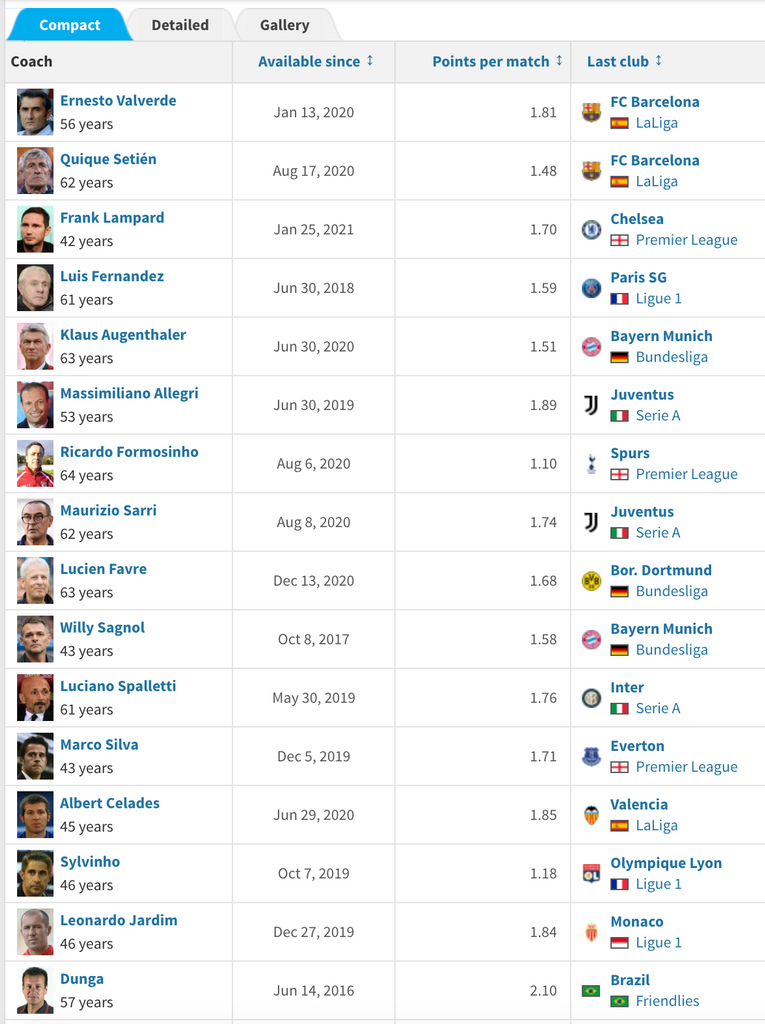
Task: Click Dunga's portrait thumbnail
Action: pos(35,990)
